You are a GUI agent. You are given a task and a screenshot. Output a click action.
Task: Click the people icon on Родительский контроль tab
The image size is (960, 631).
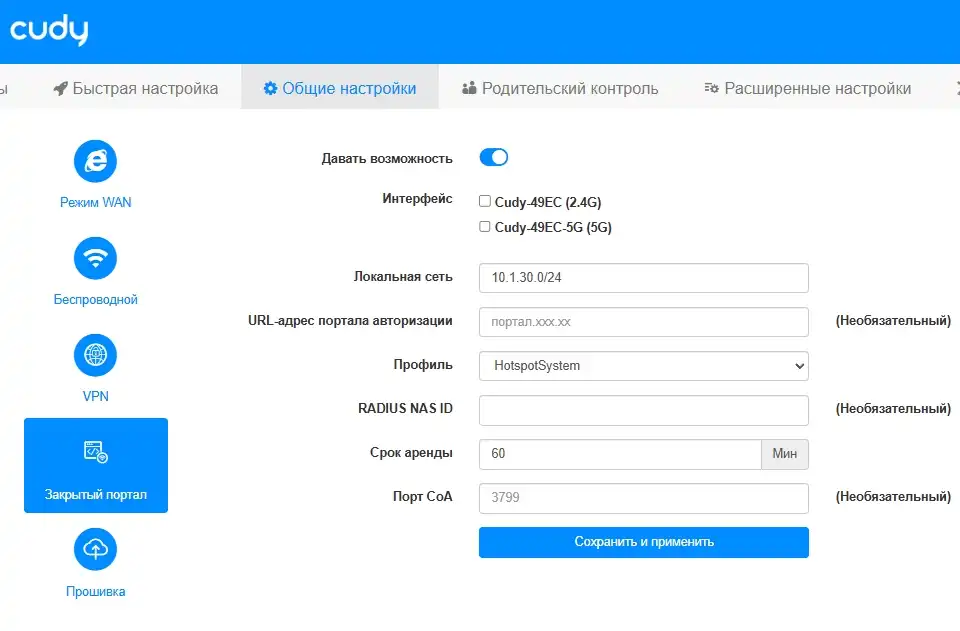coord(467,88)
